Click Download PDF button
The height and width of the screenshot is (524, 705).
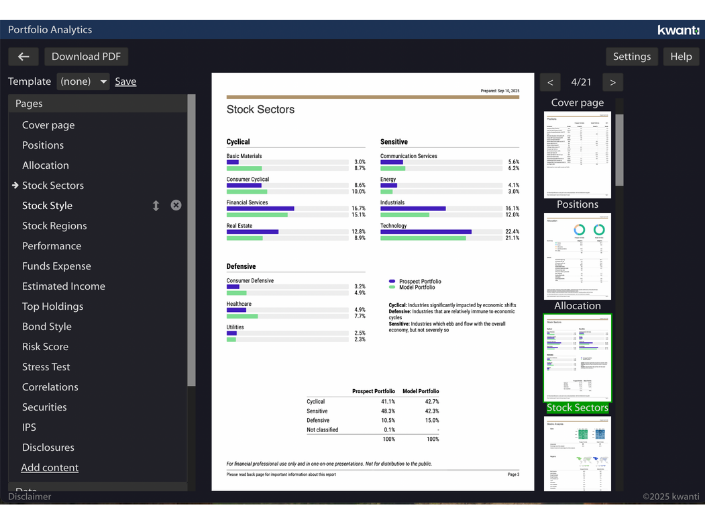(90, 57)
